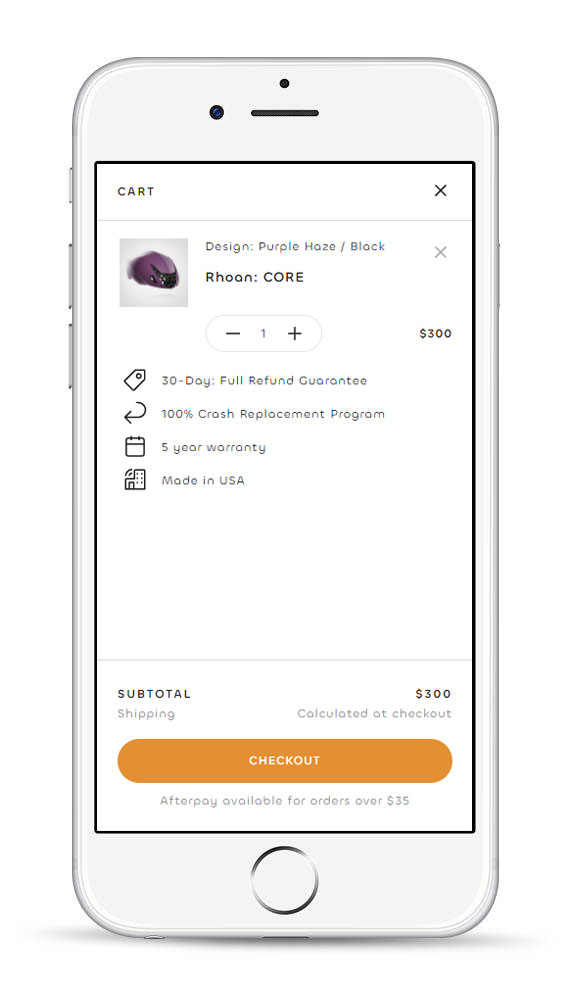Select the 30-Day Full Refund Guarantee text
564x1000 pixels.
coord(264,381)
